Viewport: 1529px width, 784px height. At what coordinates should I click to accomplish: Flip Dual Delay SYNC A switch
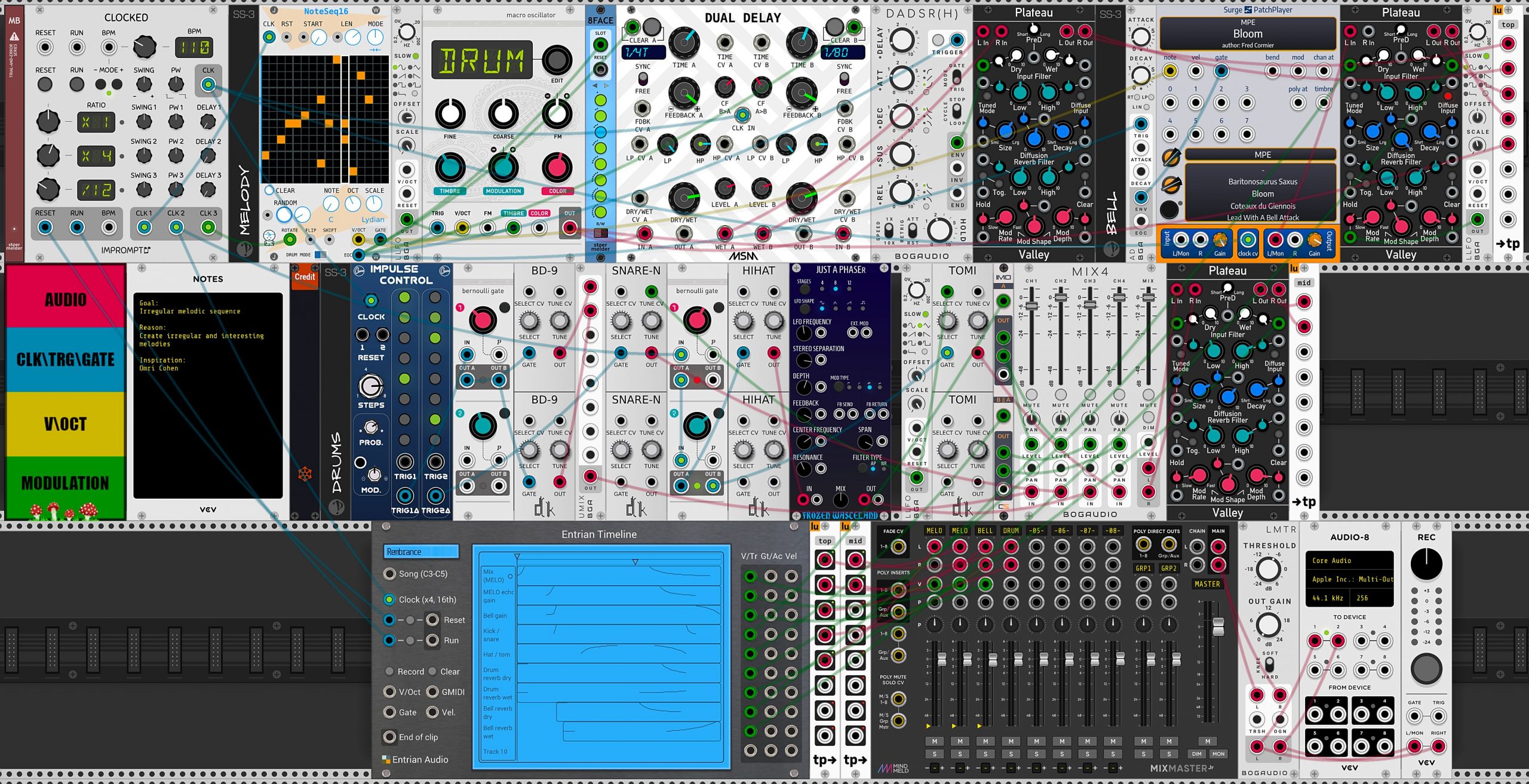point(643,79)
